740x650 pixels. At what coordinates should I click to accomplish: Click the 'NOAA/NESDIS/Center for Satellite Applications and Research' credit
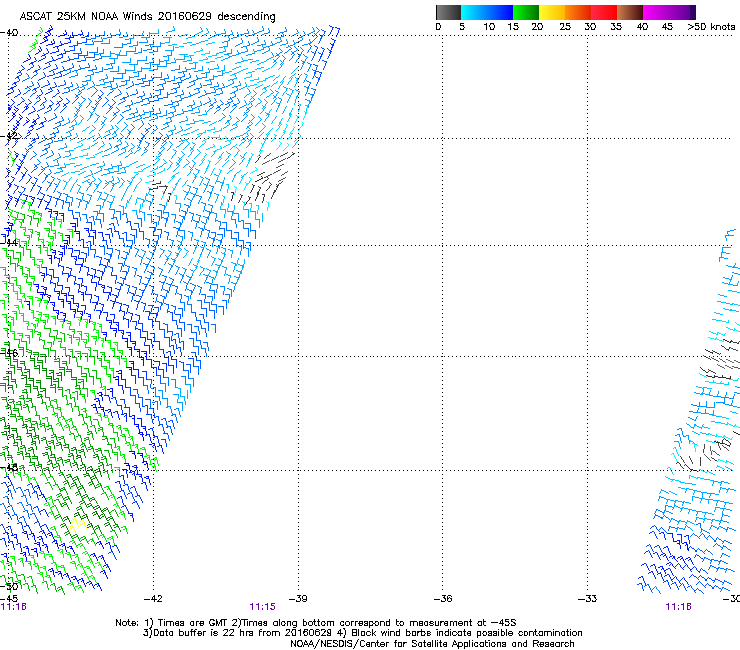coord(432,643)
